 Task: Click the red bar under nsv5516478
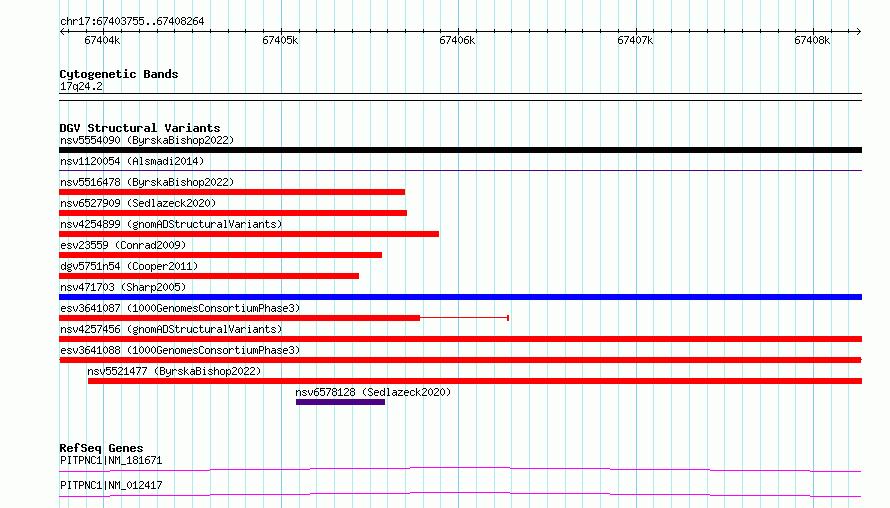[x=232, y=192]
